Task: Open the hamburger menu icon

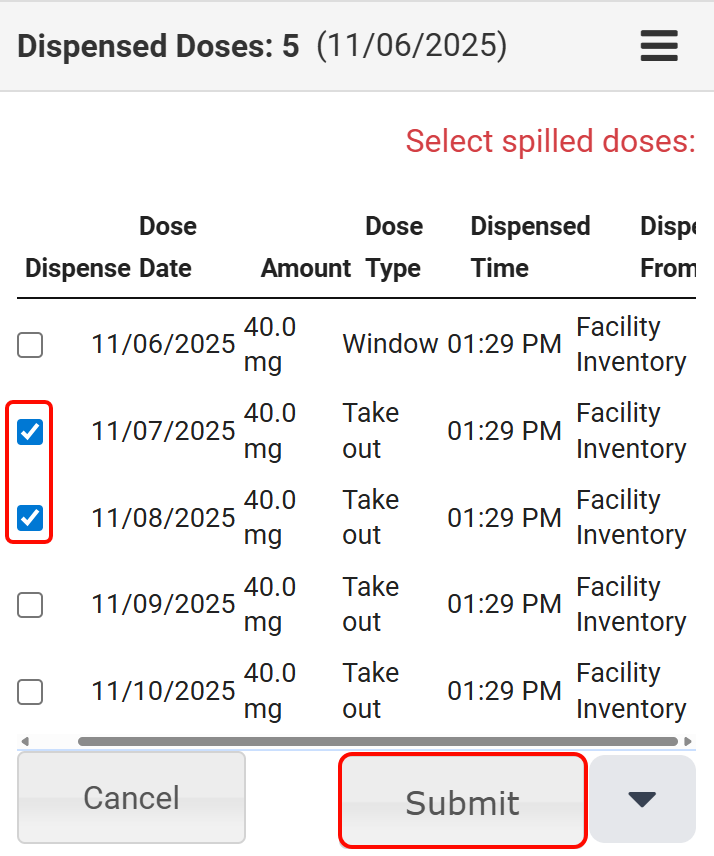Action: (659, 46)
